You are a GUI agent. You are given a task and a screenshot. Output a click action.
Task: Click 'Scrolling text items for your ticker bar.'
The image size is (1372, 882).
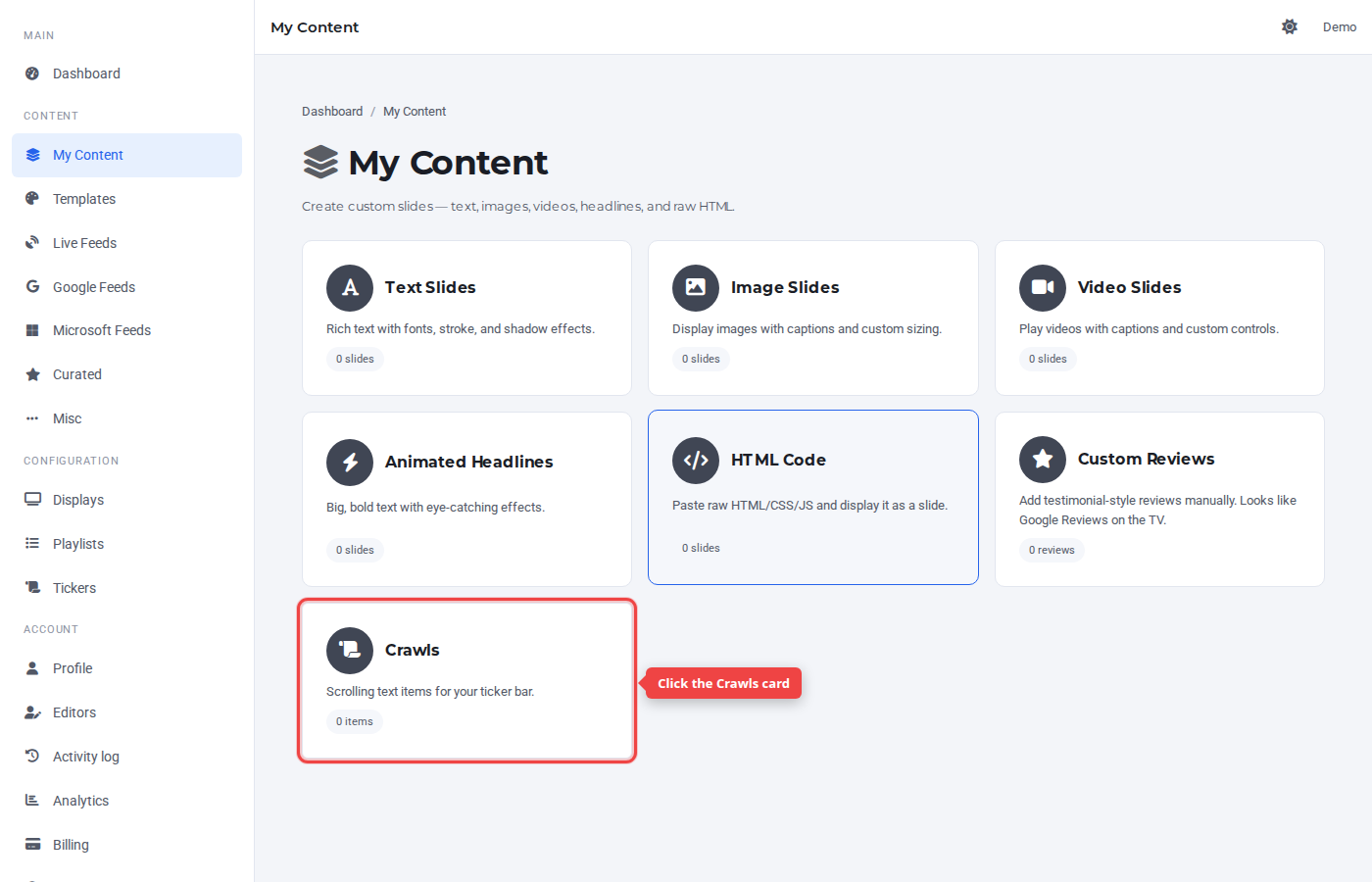tap(430, 692)
